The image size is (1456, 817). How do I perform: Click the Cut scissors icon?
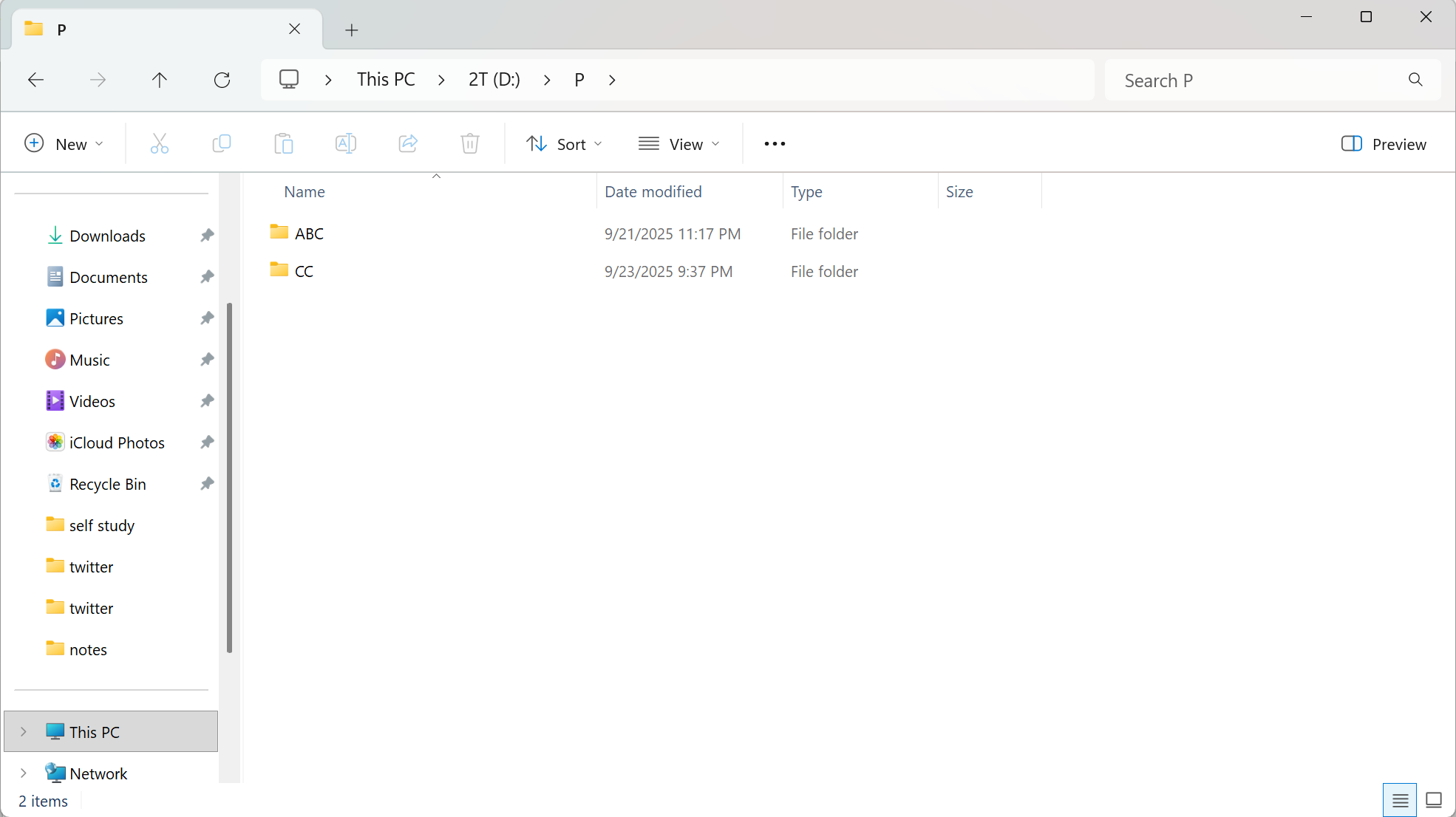pyautogui.click(x=160, y=143)
